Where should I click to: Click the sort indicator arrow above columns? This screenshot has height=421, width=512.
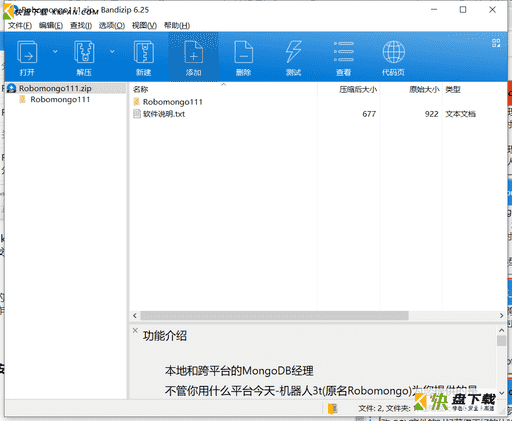(x=224, y=84)
